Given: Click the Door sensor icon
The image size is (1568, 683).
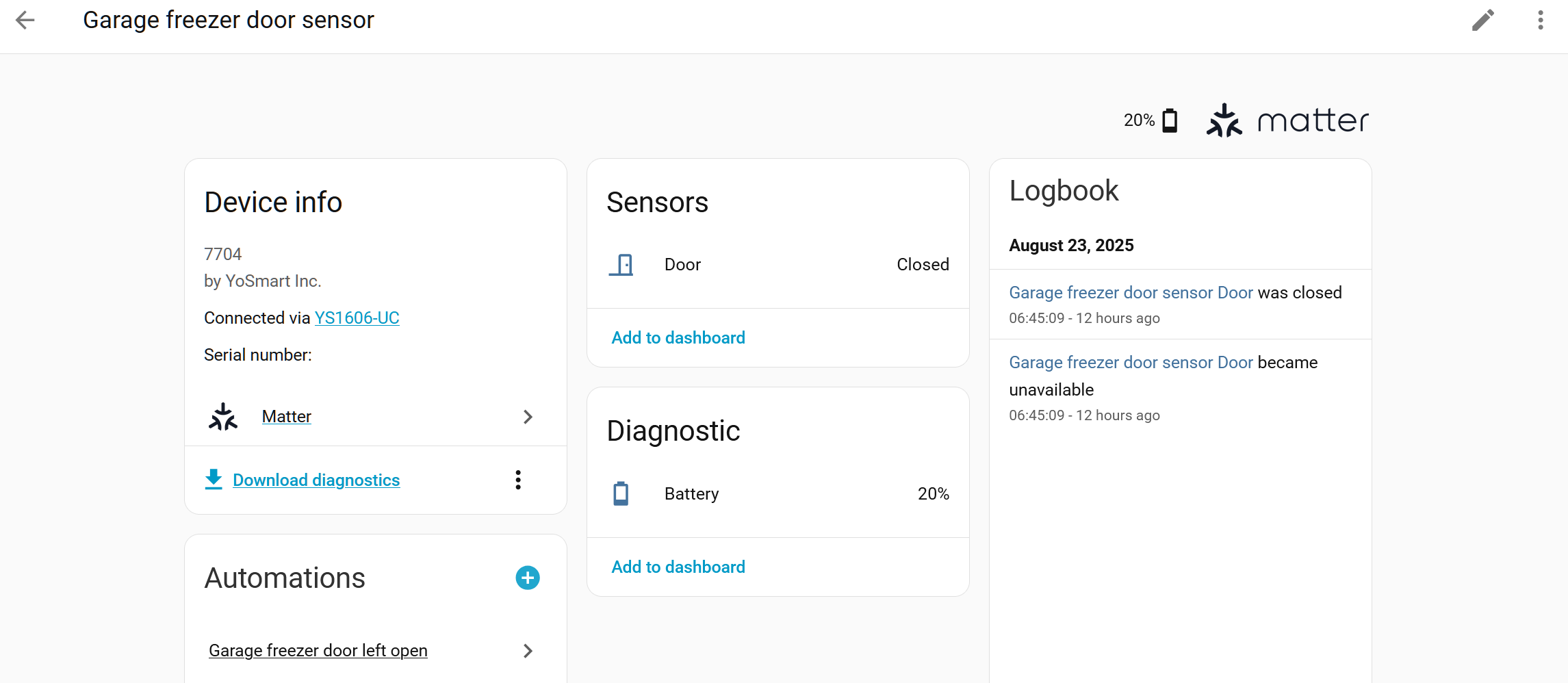Looking at the screenshot, I should click(621, 265).
